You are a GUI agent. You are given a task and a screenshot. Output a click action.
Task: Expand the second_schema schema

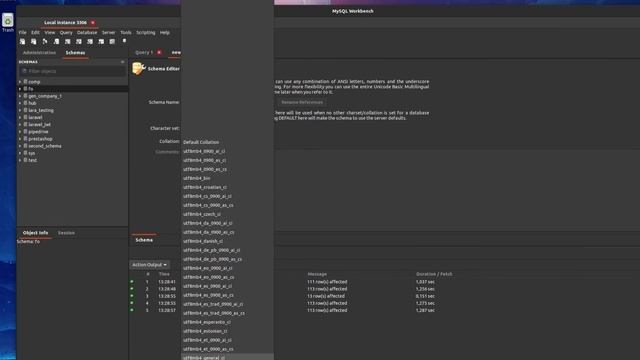[x=20, y=146]
